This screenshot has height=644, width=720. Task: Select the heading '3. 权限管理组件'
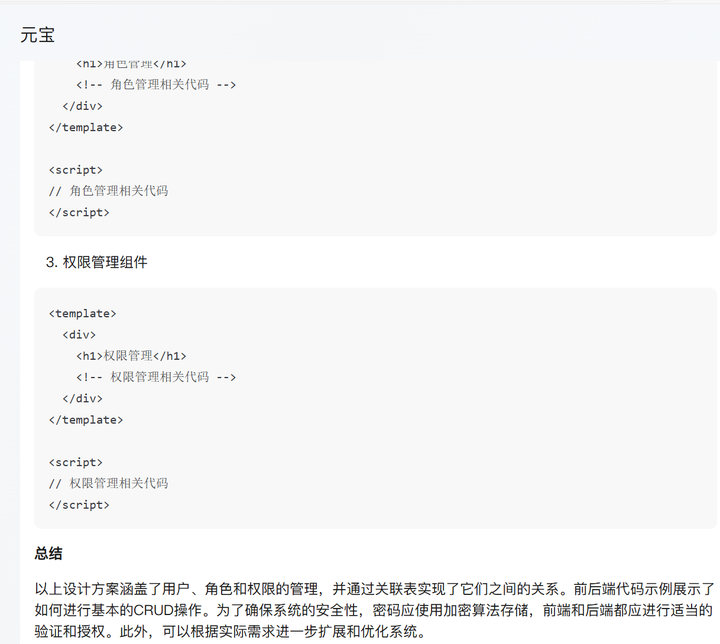(x=96, y=262)
